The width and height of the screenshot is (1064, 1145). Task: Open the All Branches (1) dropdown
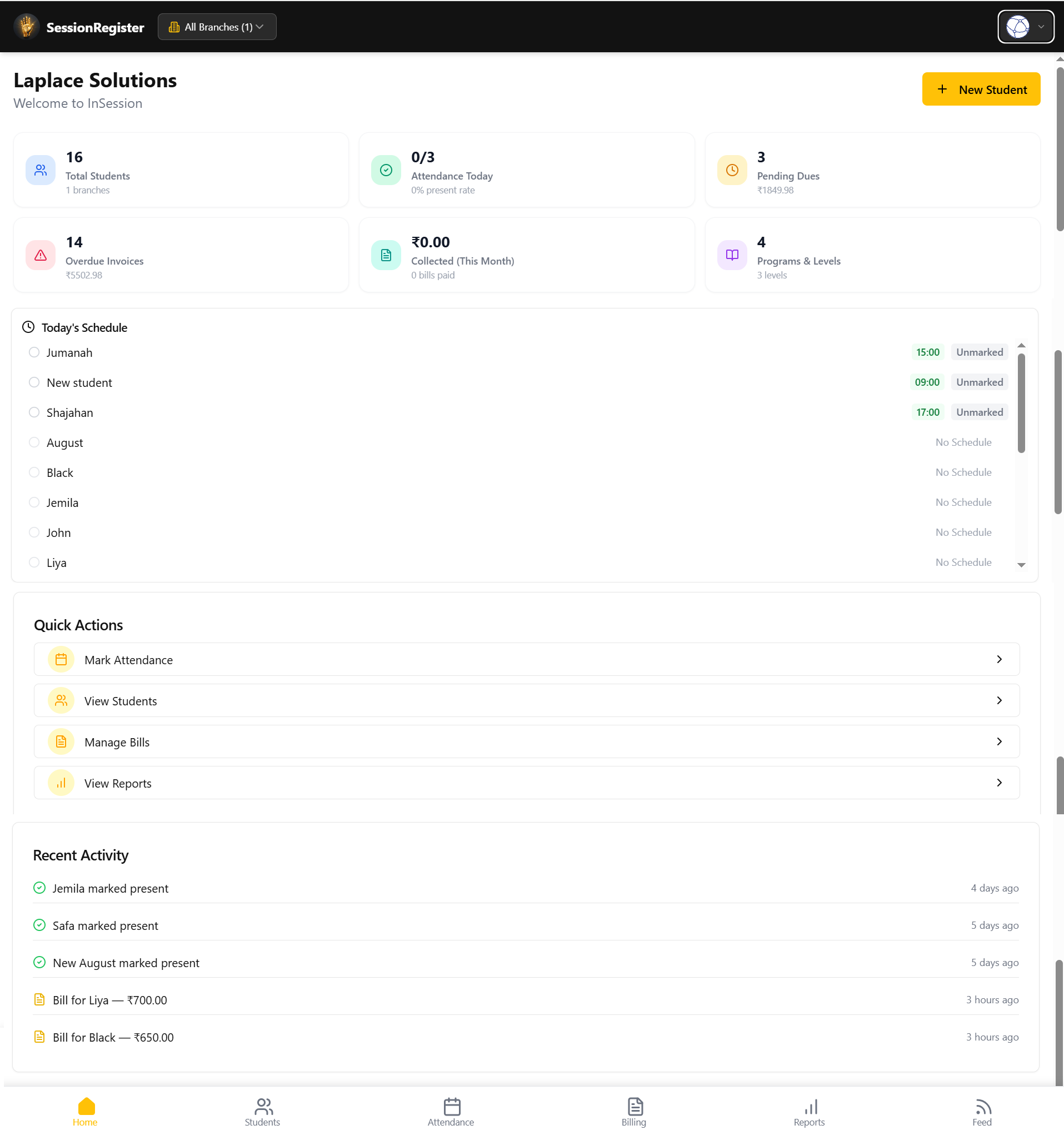(x=217, y=27)
